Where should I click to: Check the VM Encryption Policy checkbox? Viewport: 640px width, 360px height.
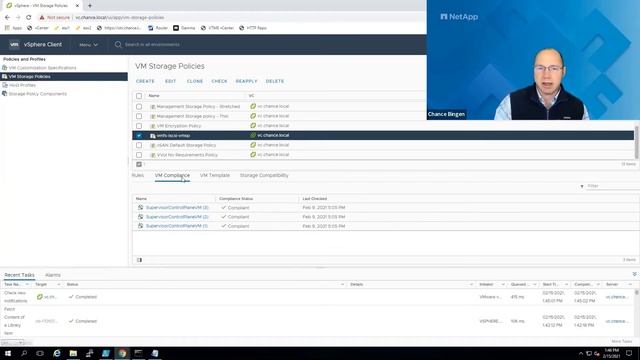tap(139, 126)
